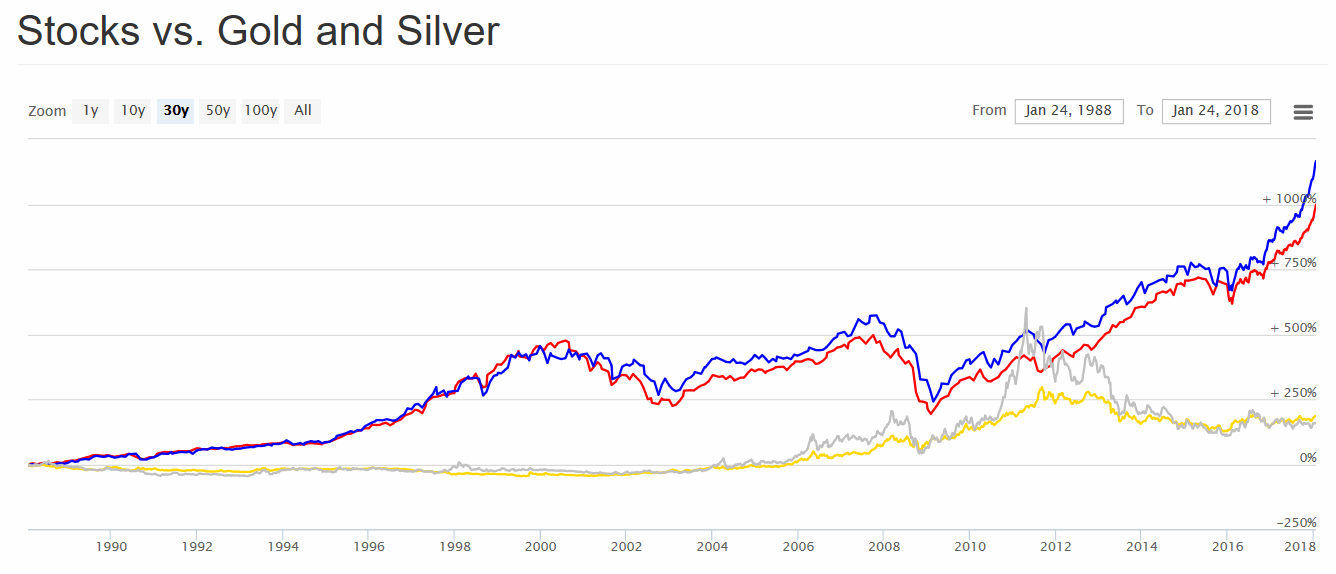1336x574 pixels.
Task: Click the gray silver line's 2011 spike
Action: [1026, 312]
